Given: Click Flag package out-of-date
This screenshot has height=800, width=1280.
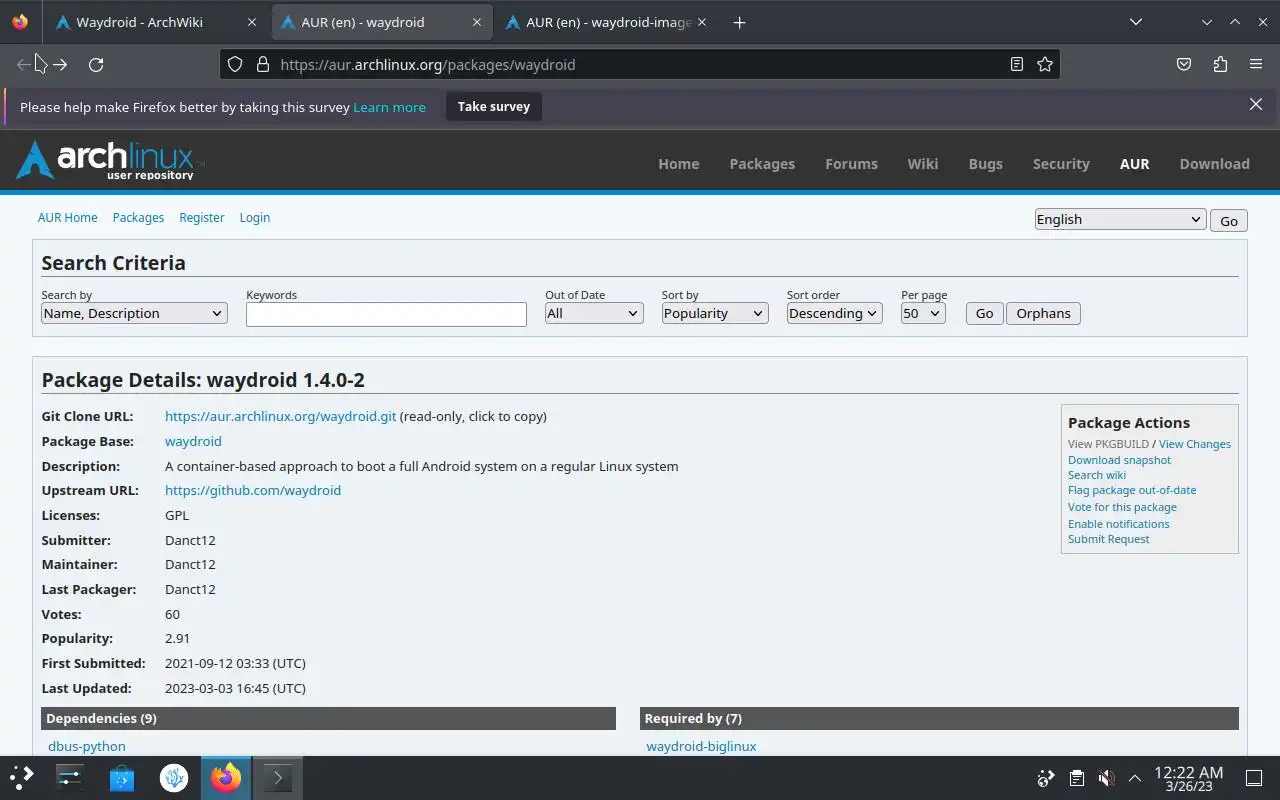Looking at the screenshot, I should coord(1132,490).
